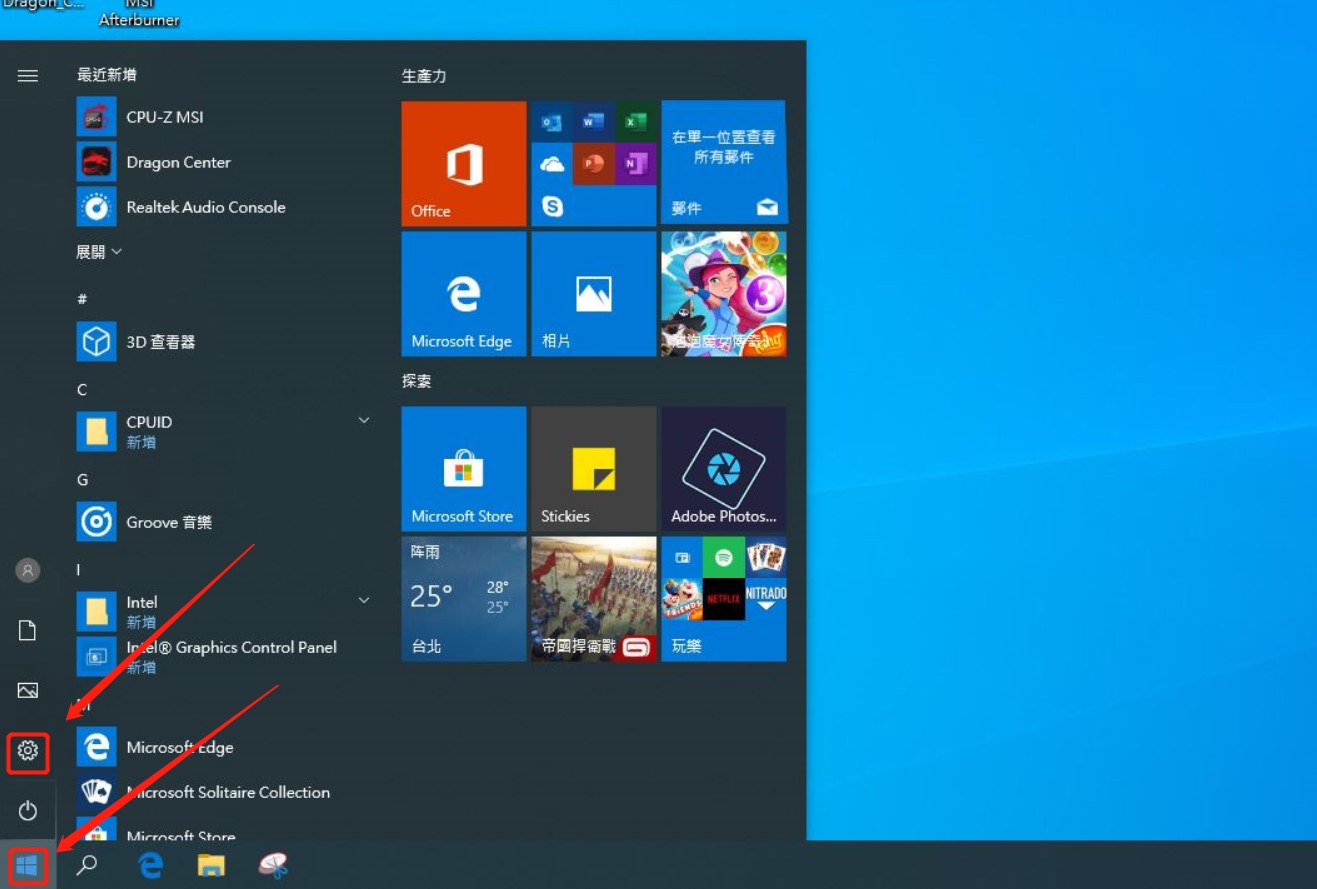The image size is (1317, 889).
Task: Open the Outlook icon in Office tile group
Action: point(551,121)
